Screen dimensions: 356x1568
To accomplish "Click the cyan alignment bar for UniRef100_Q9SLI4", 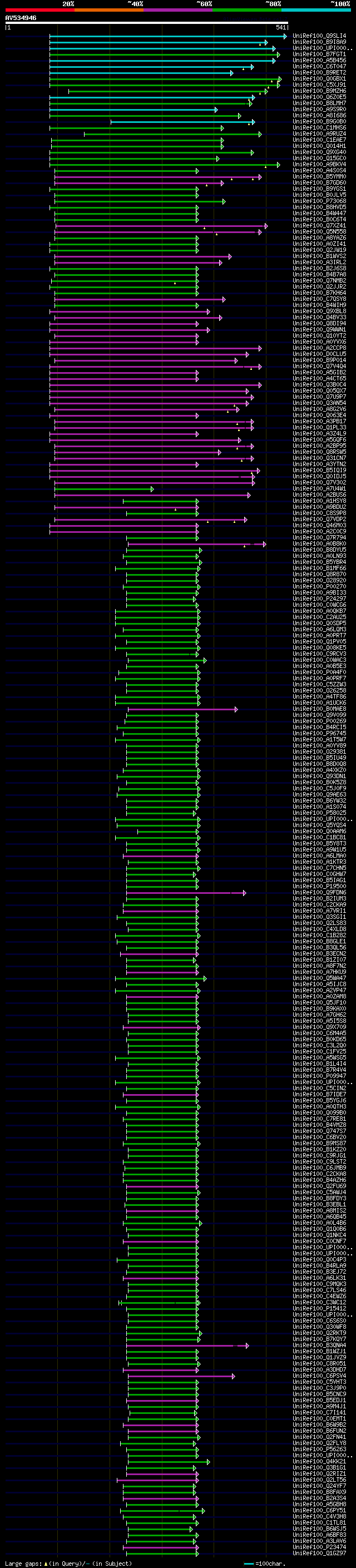I will pyautogui.click(x=168, y=36).
